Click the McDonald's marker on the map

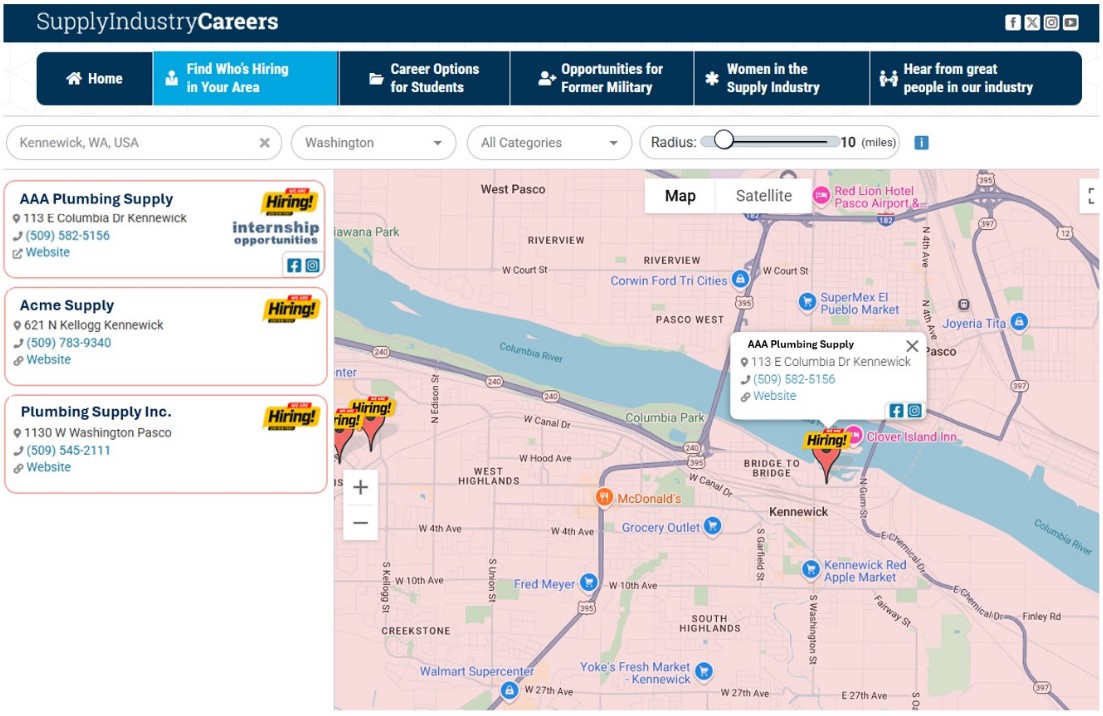(x=604, y=498)
